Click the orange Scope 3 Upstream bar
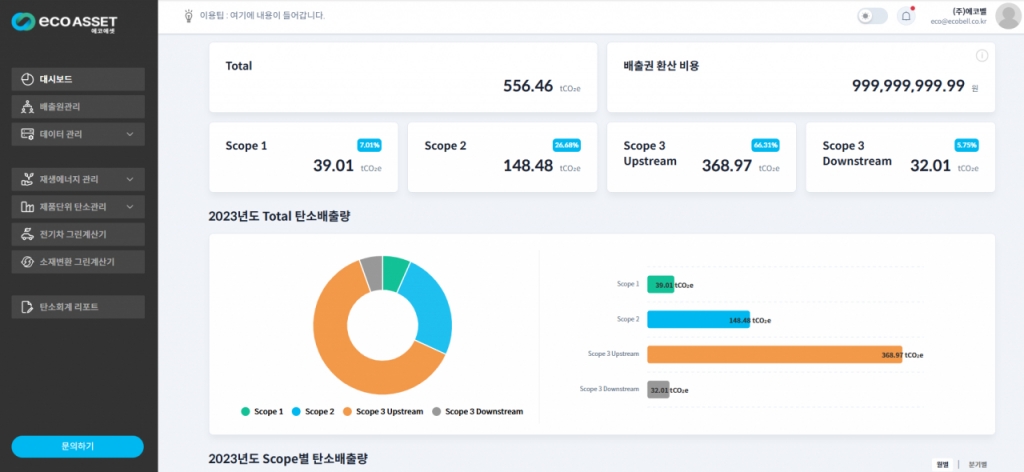 [x=775, y=354]
